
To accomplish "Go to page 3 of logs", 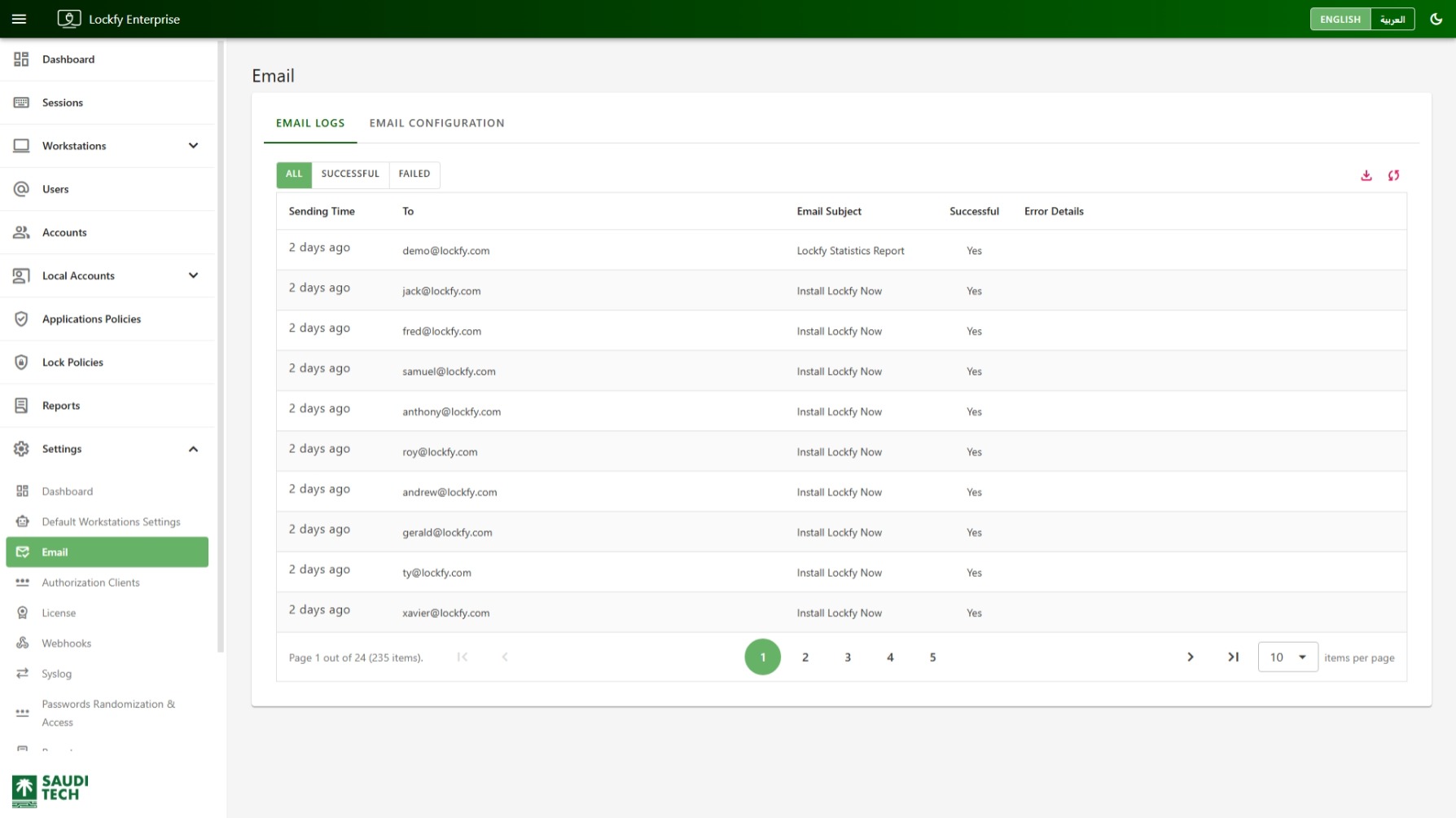I will pyautogui.click(x=848, y=657).
